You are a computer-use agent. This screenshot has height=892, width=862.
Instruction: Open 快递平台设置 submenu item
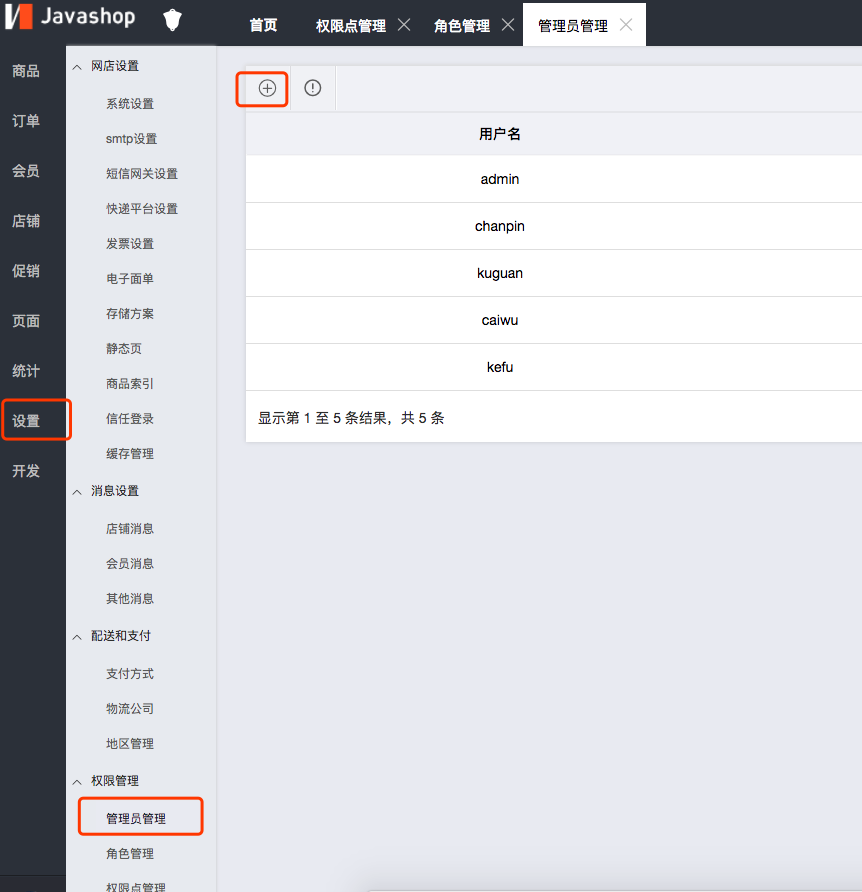click(x=142, y=209)
